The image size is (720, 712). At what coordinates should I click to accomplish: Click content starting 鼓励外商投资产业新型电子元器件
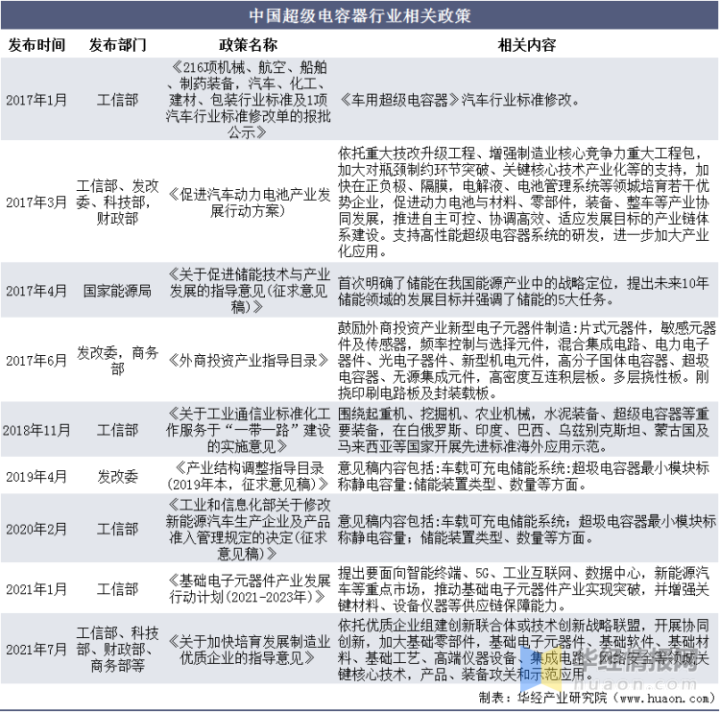point(527,361)
